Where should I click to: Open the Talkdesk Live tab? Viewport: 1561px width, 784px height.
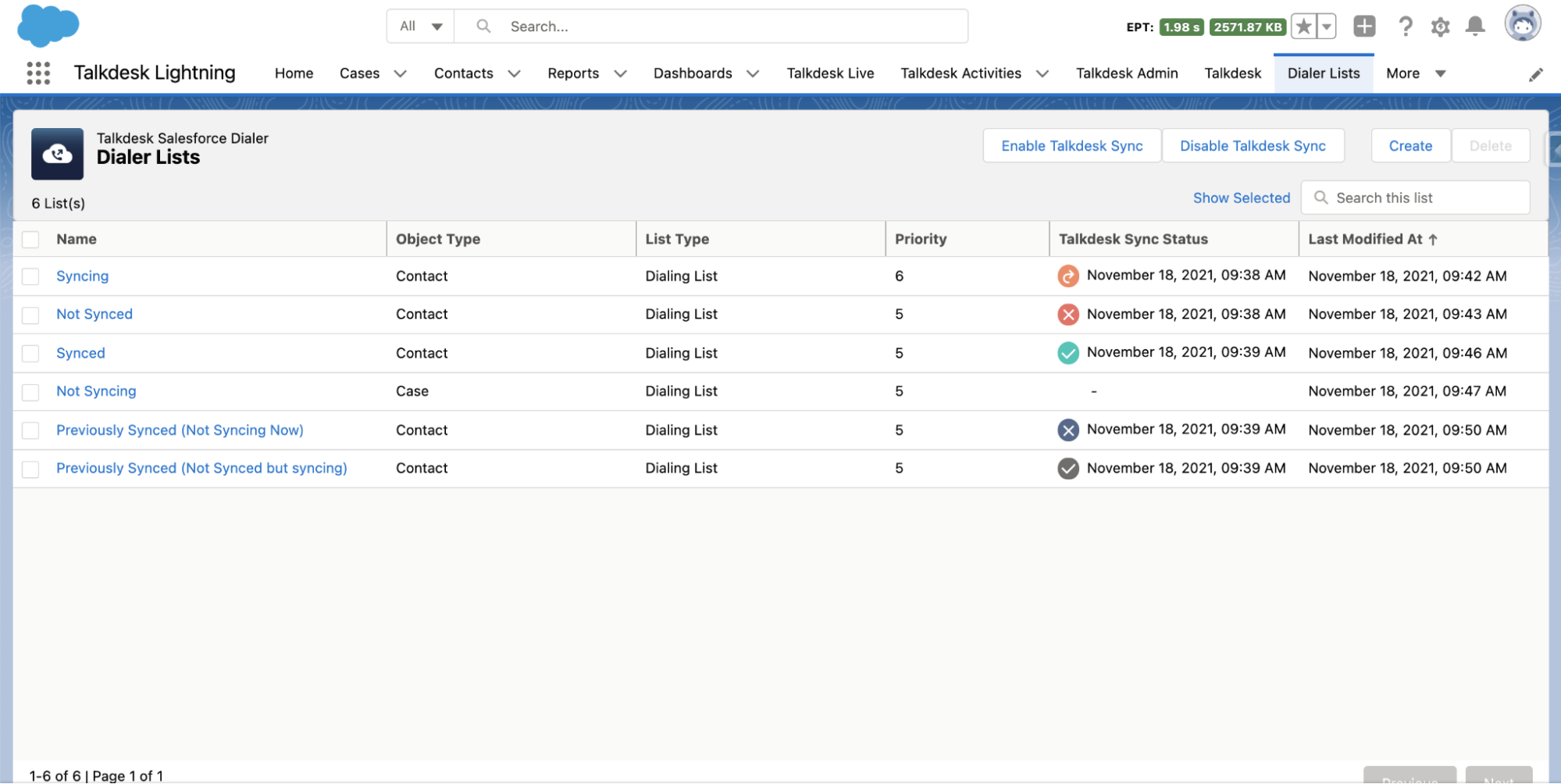830,73
